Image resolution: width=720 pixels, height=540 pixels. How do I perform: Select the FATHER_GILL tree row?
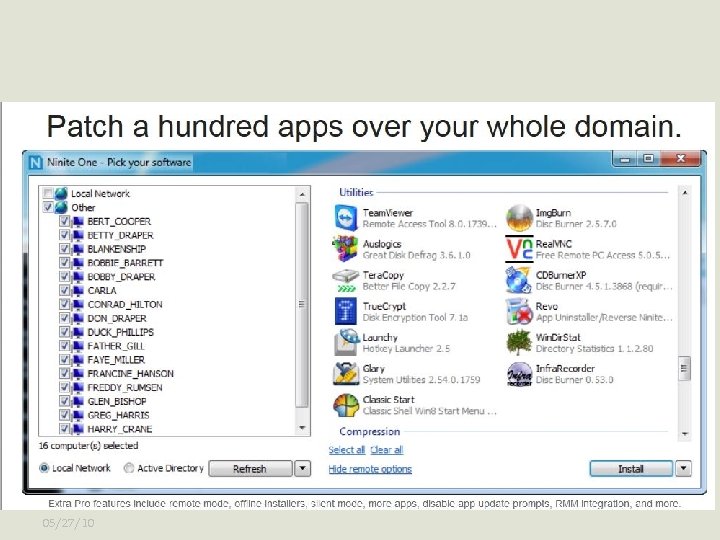(116, 346)
